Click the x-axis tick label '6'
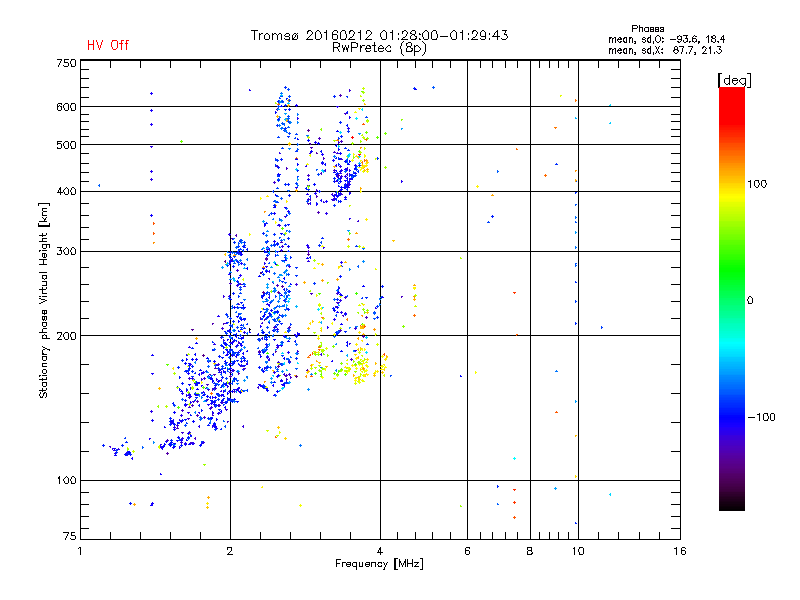Screen dimensions: 800x600 467,551
